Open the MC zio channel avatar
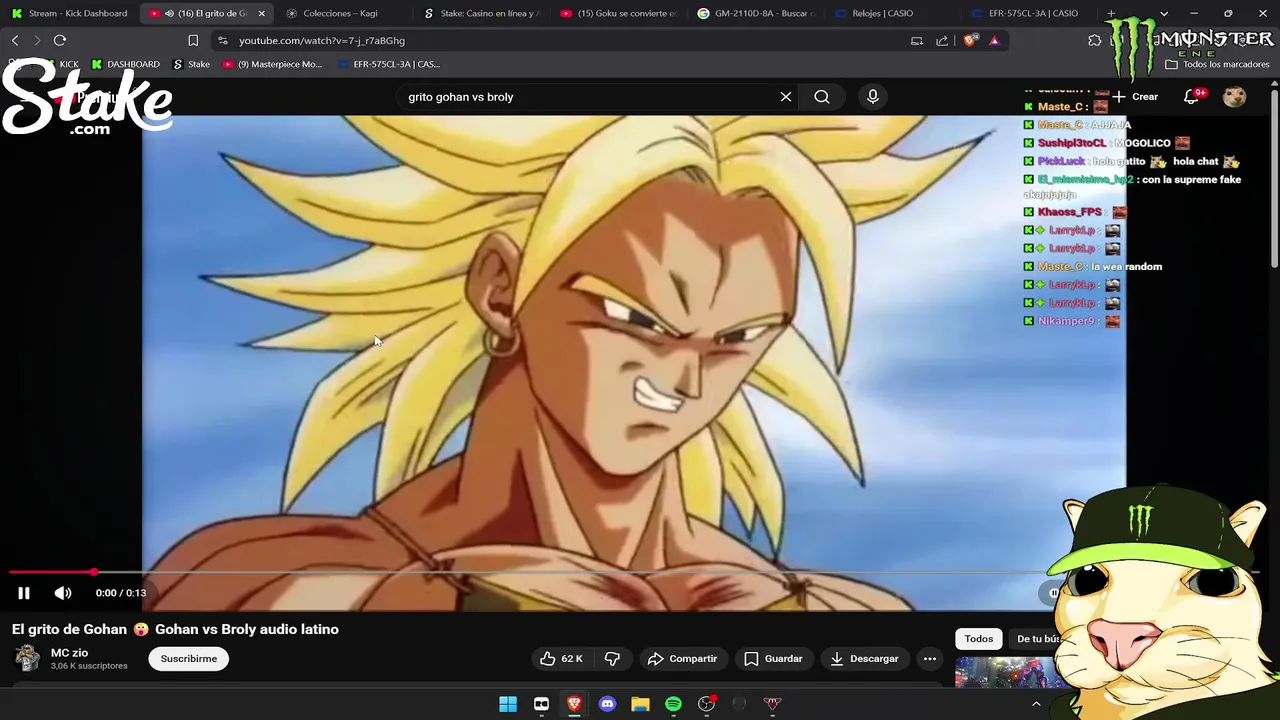Viewport: 1280px width, 720px height. tap(27, 658)
